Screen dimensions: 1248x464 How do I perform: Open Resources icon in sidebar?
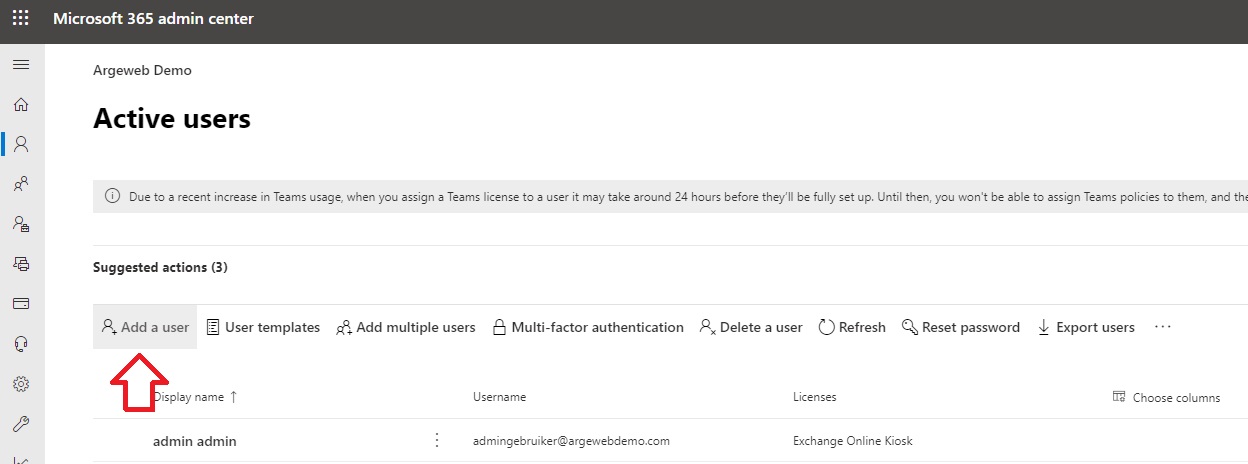click(21, 264)
